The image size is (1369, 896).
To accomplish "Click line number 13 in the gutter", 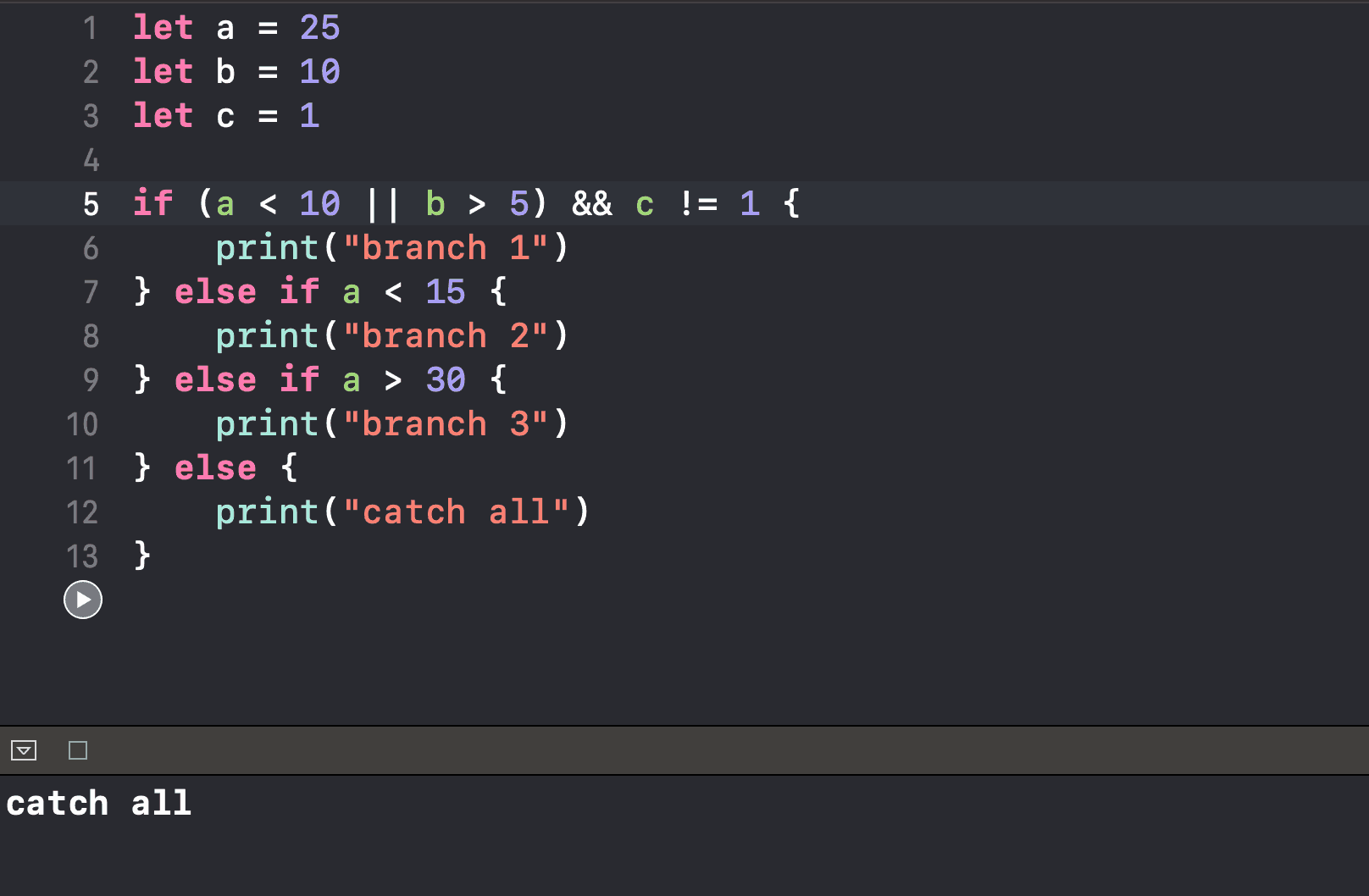I will (82, 556).
